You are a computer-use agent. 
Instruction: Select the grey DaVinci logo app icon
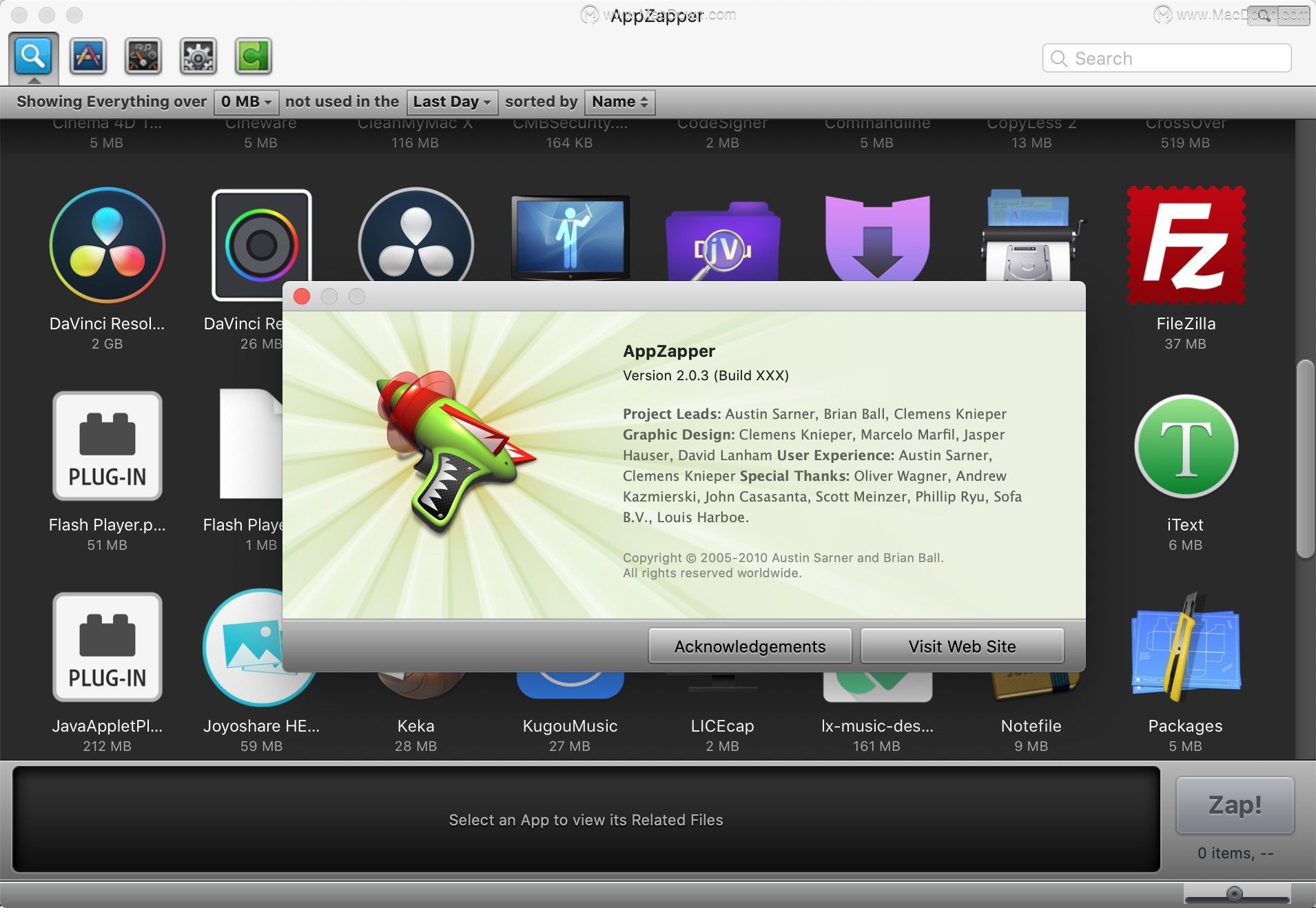point(415,234)
